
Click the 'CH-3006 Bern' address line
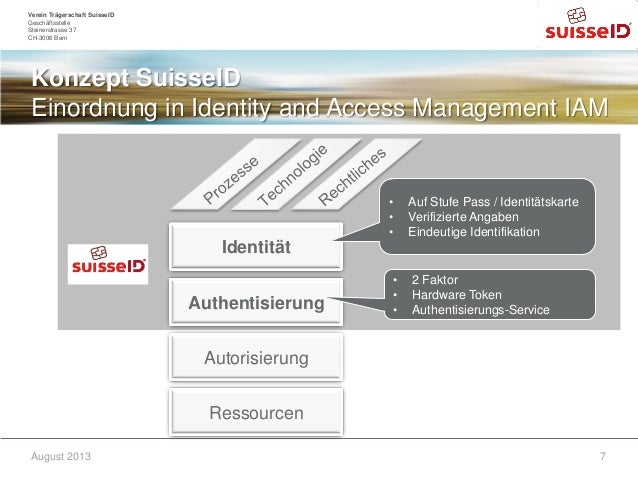[48, 38]
